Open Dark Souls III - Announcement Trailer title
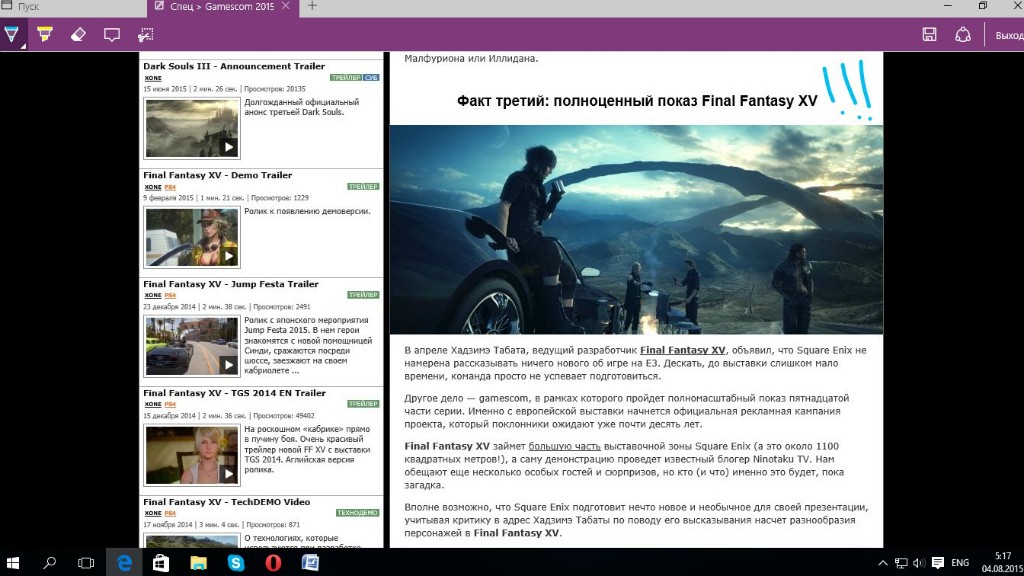 pos(234,66)
